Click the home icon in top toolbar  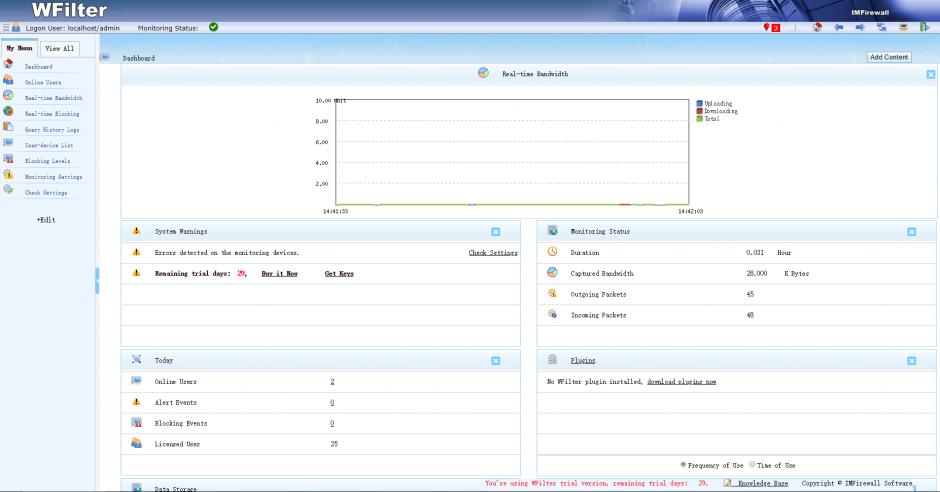817,27
